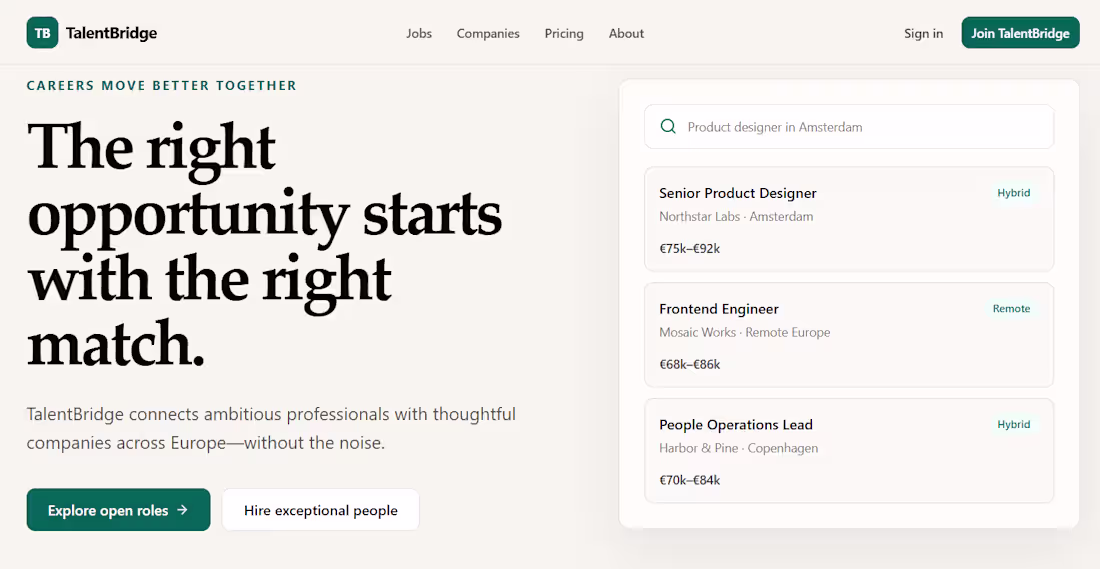The height and width of the screenshot is (569, 1100).
Task: Click the Sign in link
Action: point(923,33)
